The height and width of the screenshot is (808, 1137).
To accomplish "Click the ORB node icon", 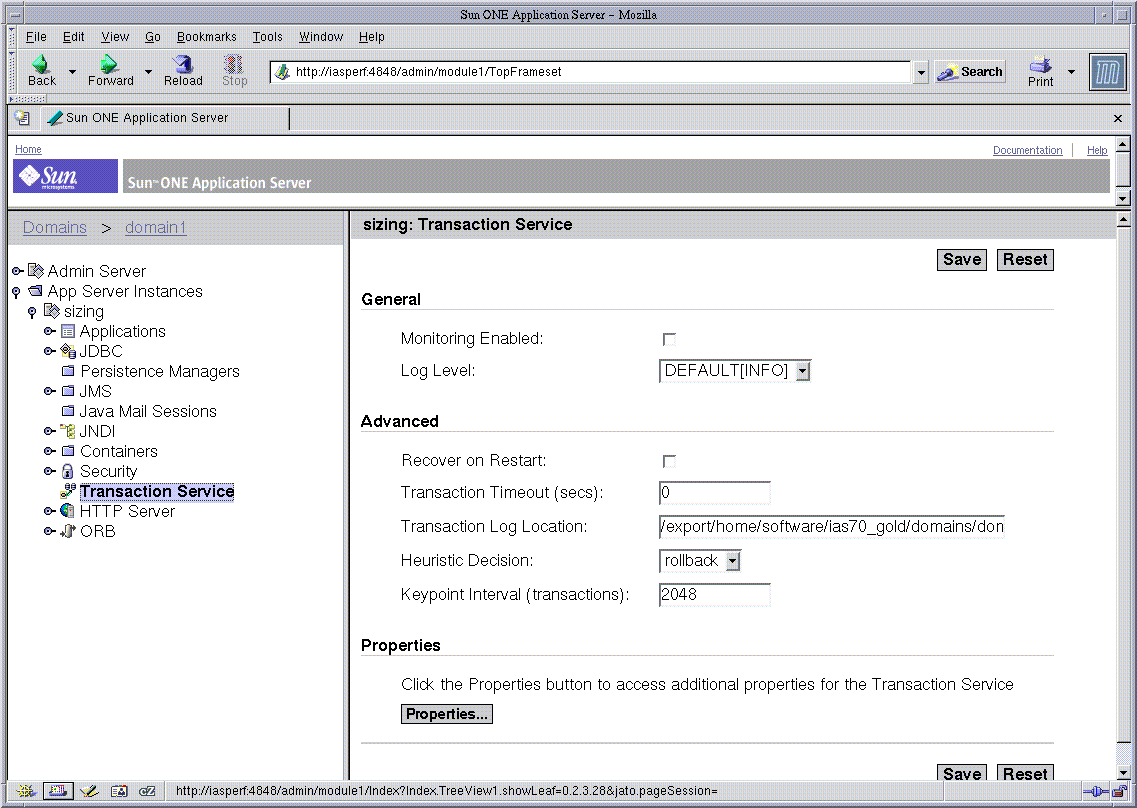I will [67, 531].
